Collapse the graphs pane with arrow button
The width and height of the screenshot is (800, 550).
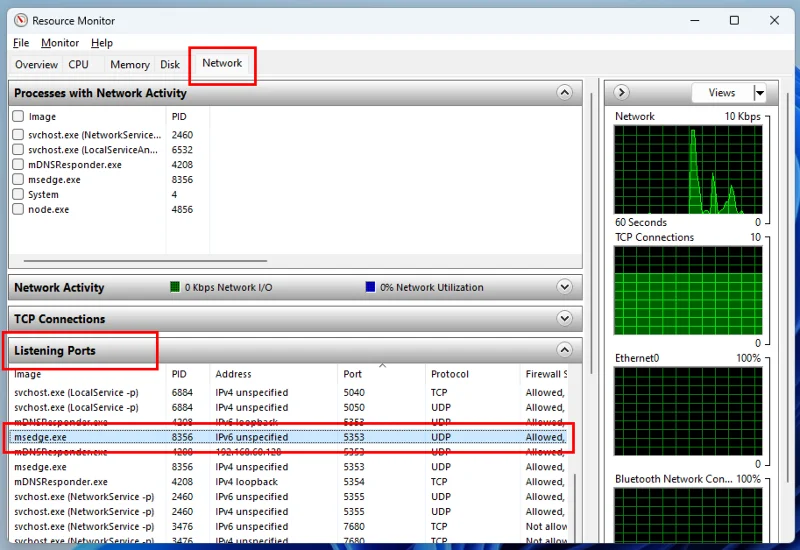pyautogui.click(x=621, y=92)
